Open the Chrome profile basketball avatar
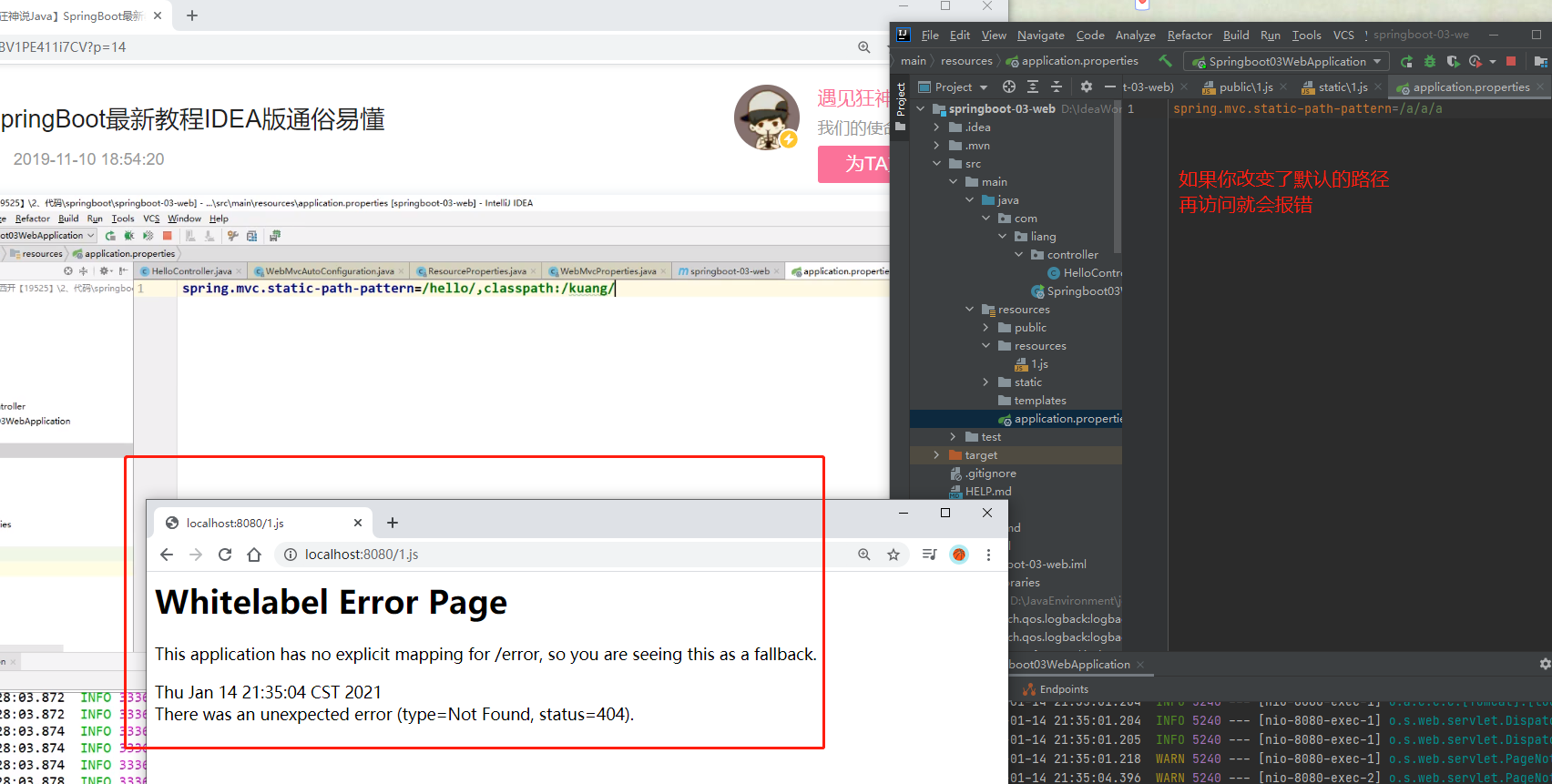The width and height of the screenshot is (1552, 784). click(959, 555)
